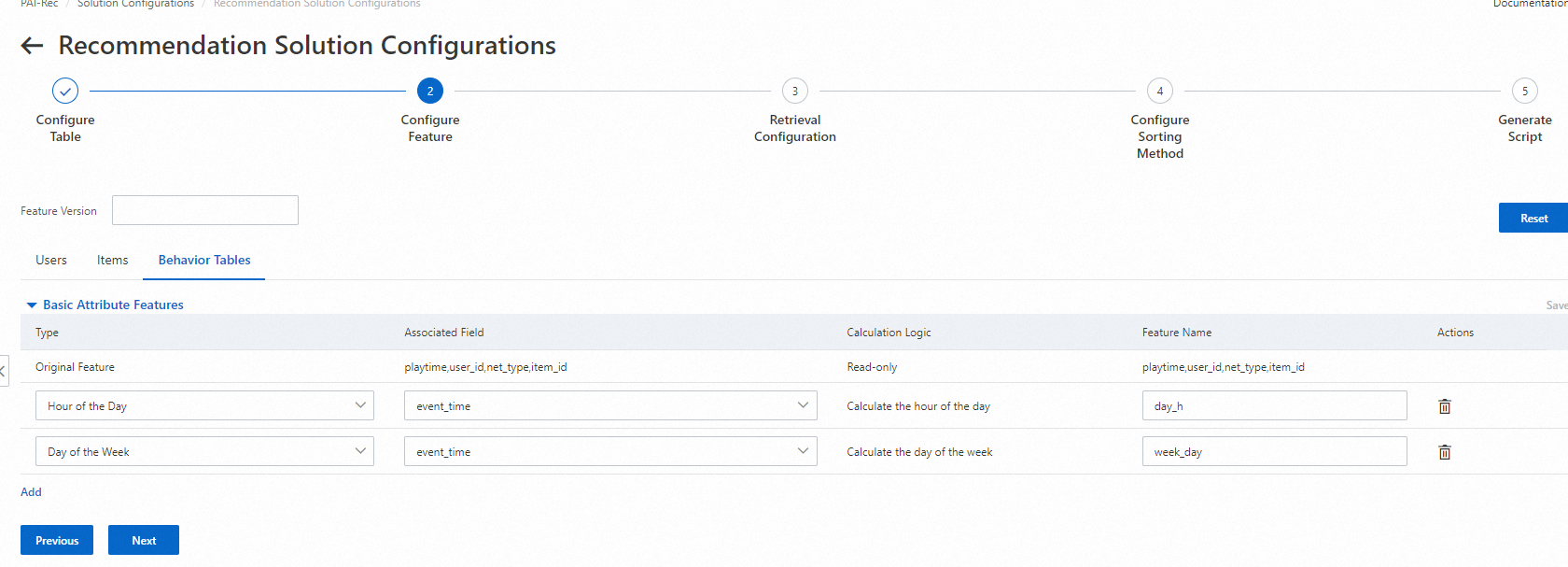1568x567 pixels.
Task: Open step 5 Generate Script circle
Action: [1524, 91]
